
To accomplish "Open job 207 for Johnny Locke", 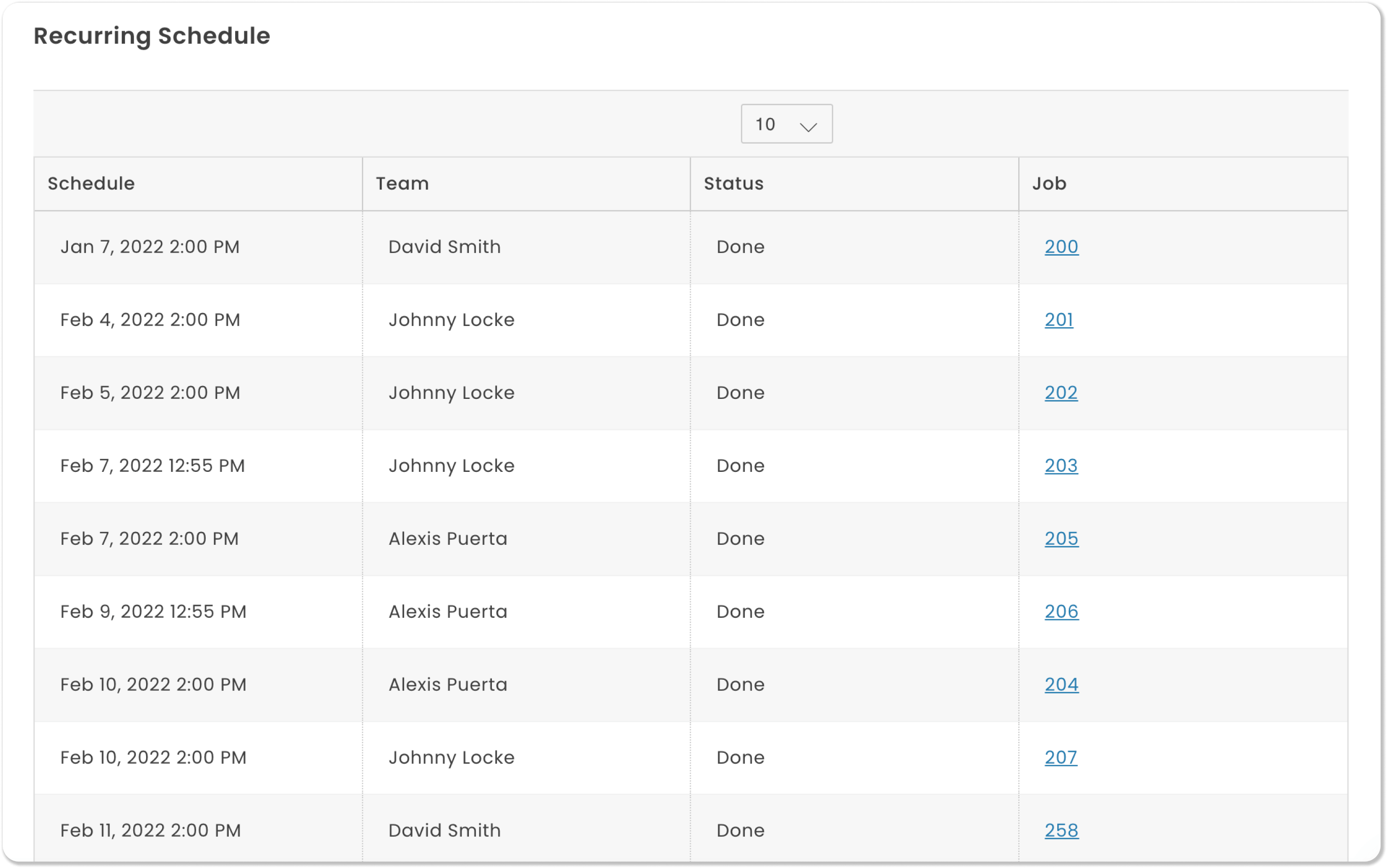I will coord(1061,758).
